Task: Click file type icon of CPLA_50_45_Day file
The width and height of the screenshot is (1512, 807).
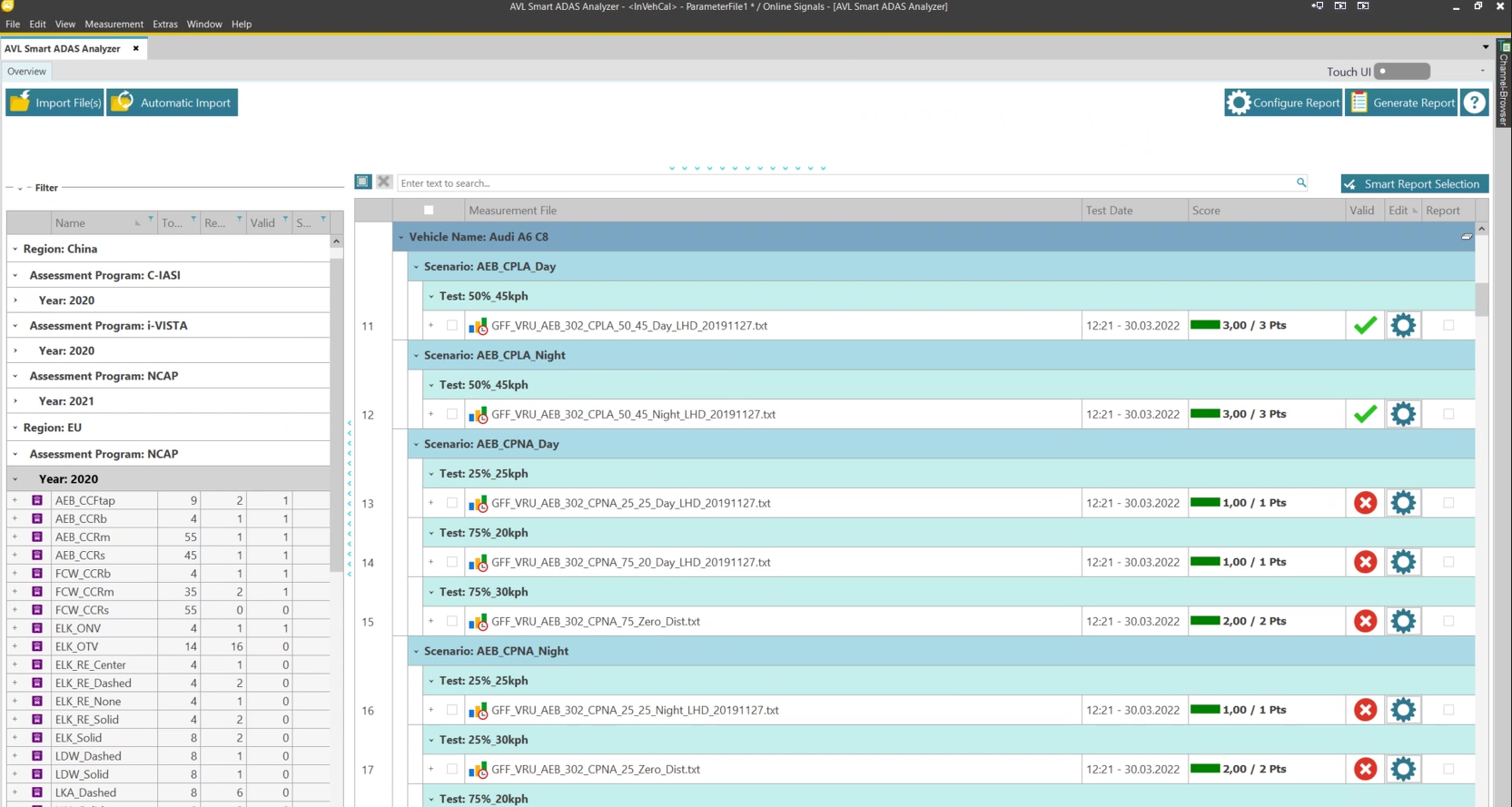Action: coord(478,326)
